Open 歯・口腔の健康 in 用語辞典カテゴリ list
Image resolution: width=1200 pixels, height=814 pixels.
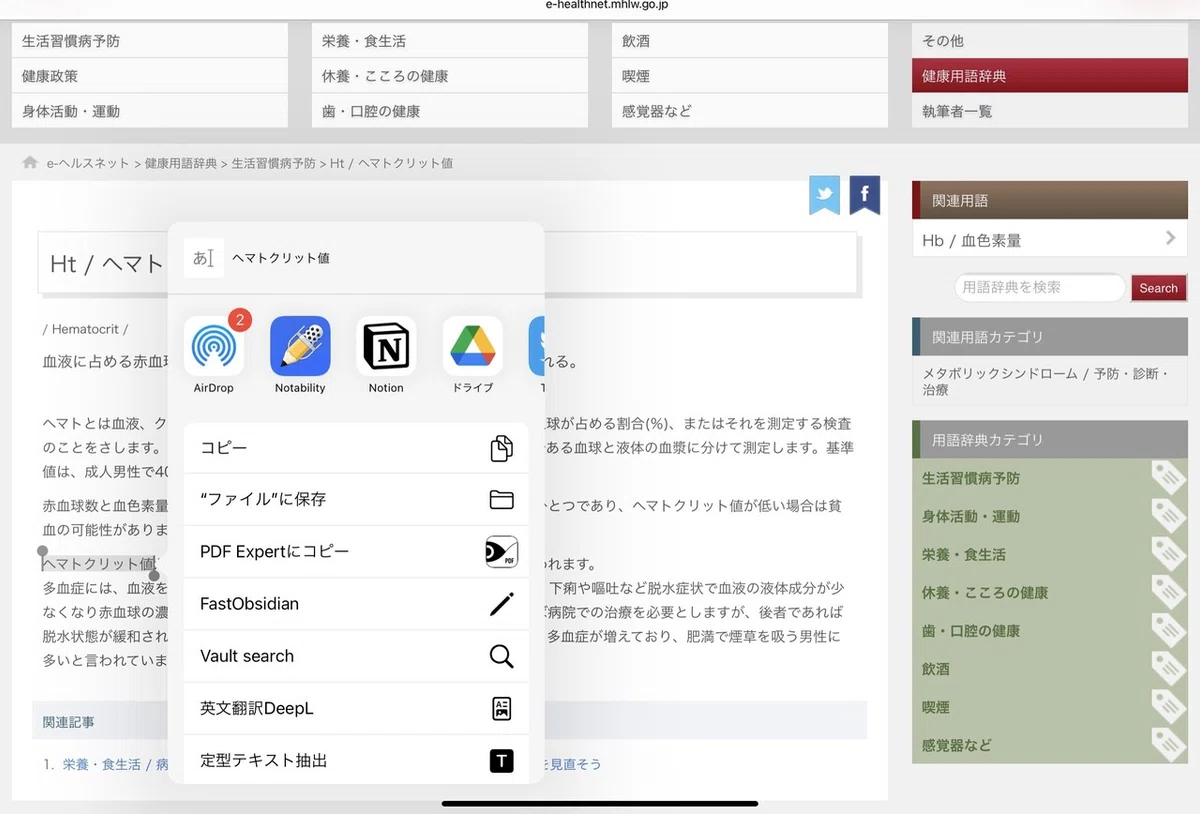[971, 631]
